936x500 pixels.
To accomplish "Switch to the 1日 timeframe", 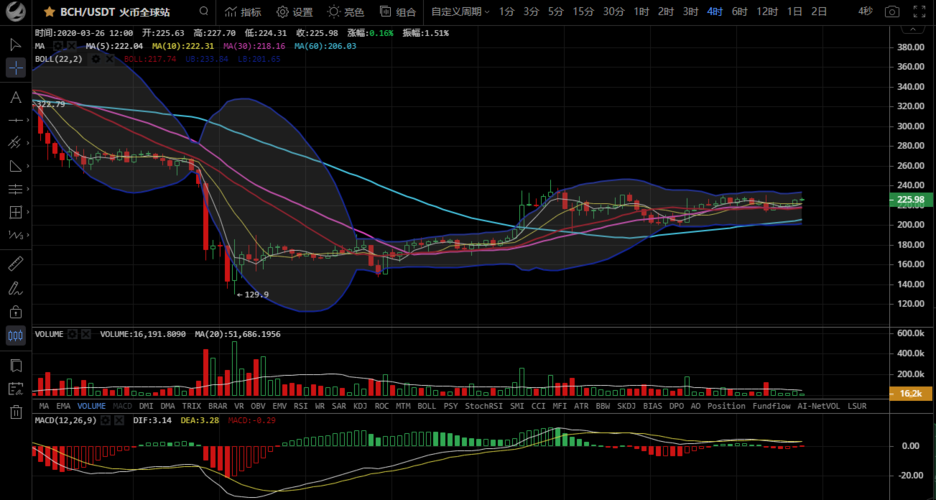I will pos(795,12).
